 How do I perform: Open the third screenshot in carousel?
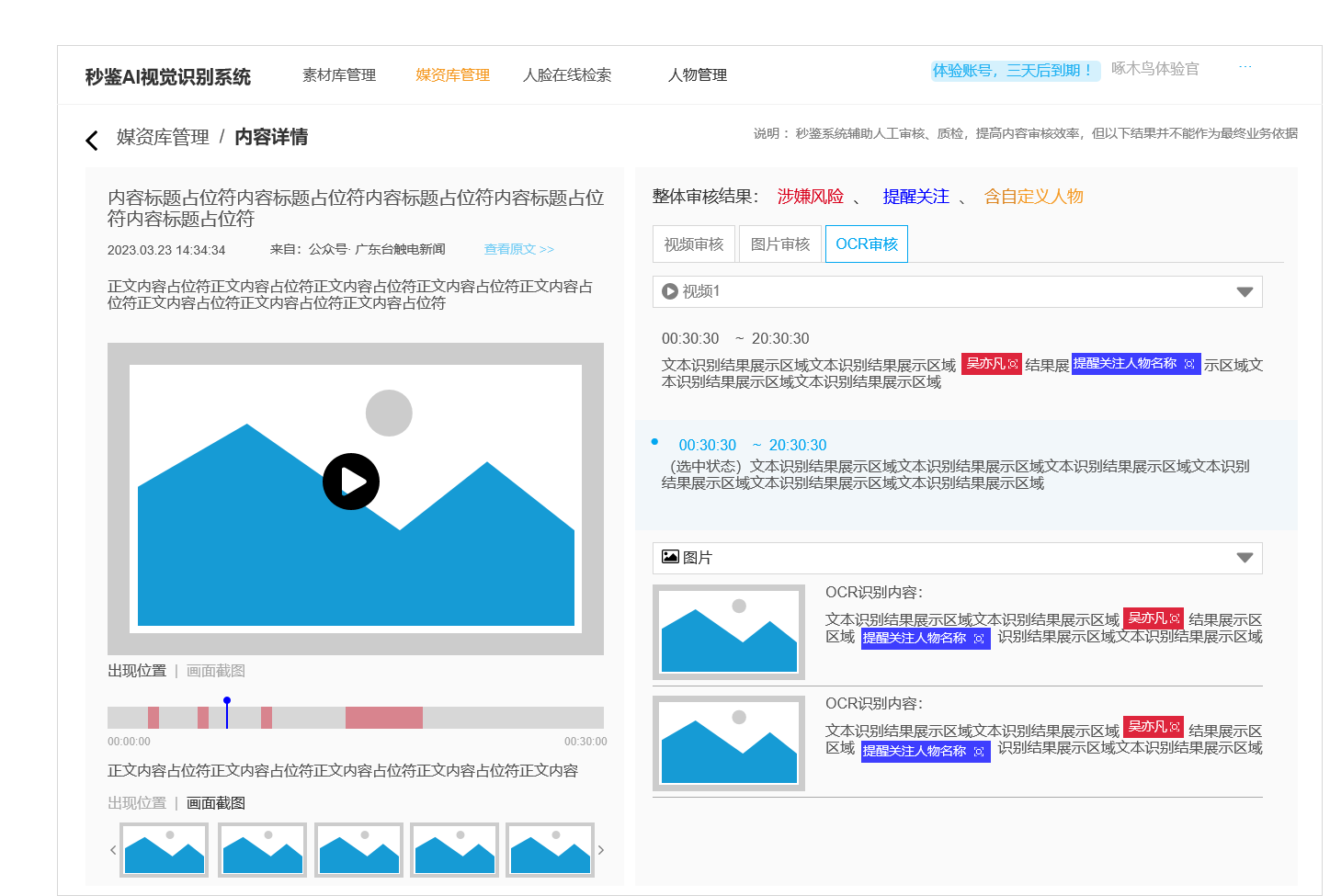point(359,850)
